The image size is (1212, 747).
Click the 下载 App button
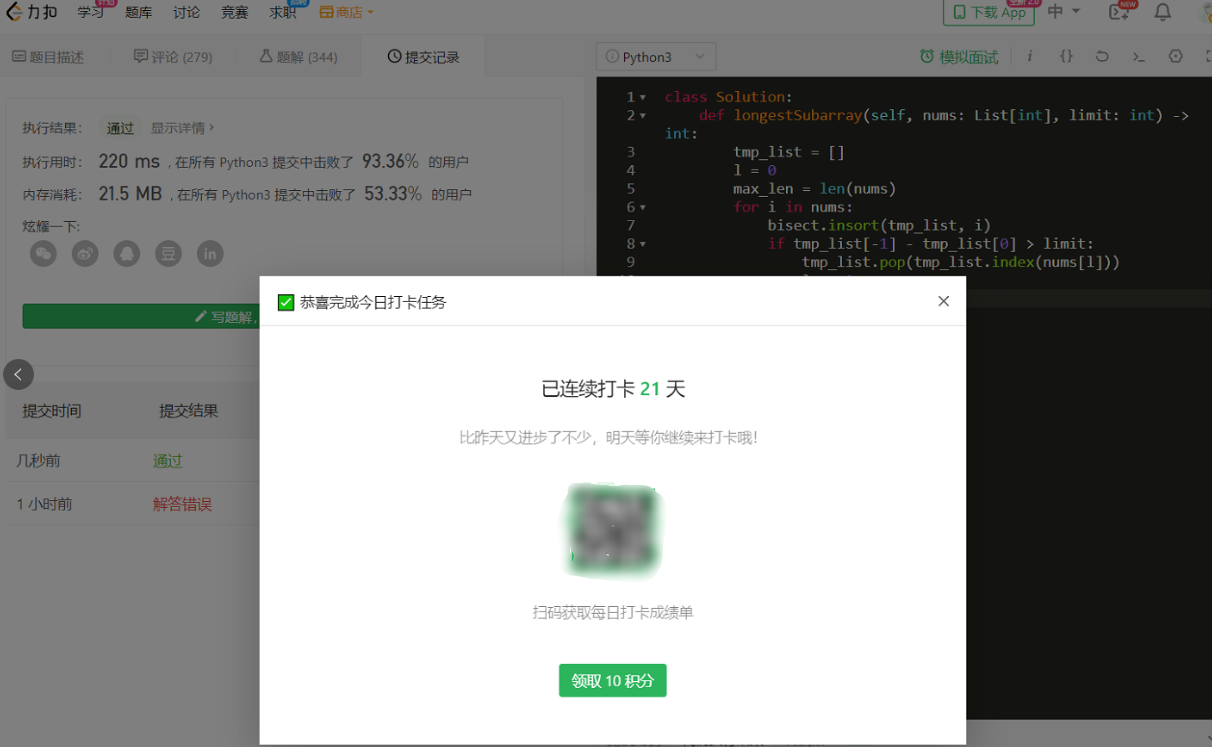pyautogui.click(x=989, y=12)
